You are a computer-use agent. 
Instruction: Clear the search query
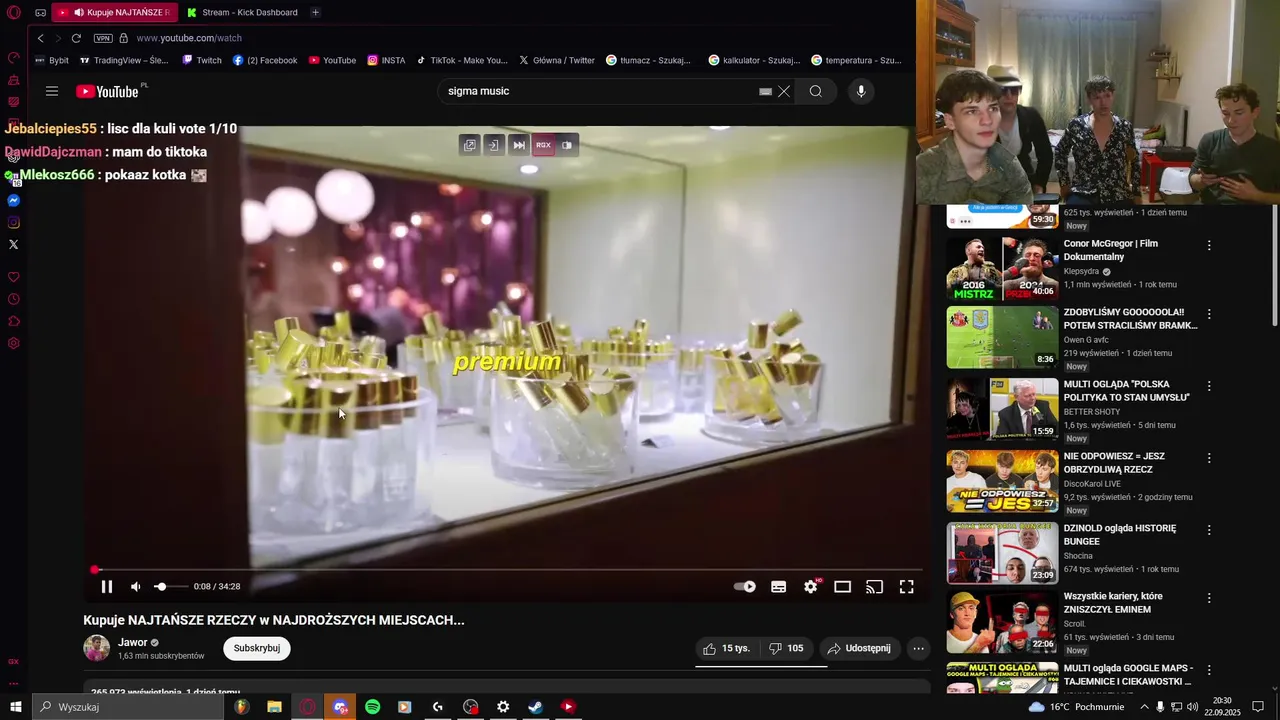point(784,91)
